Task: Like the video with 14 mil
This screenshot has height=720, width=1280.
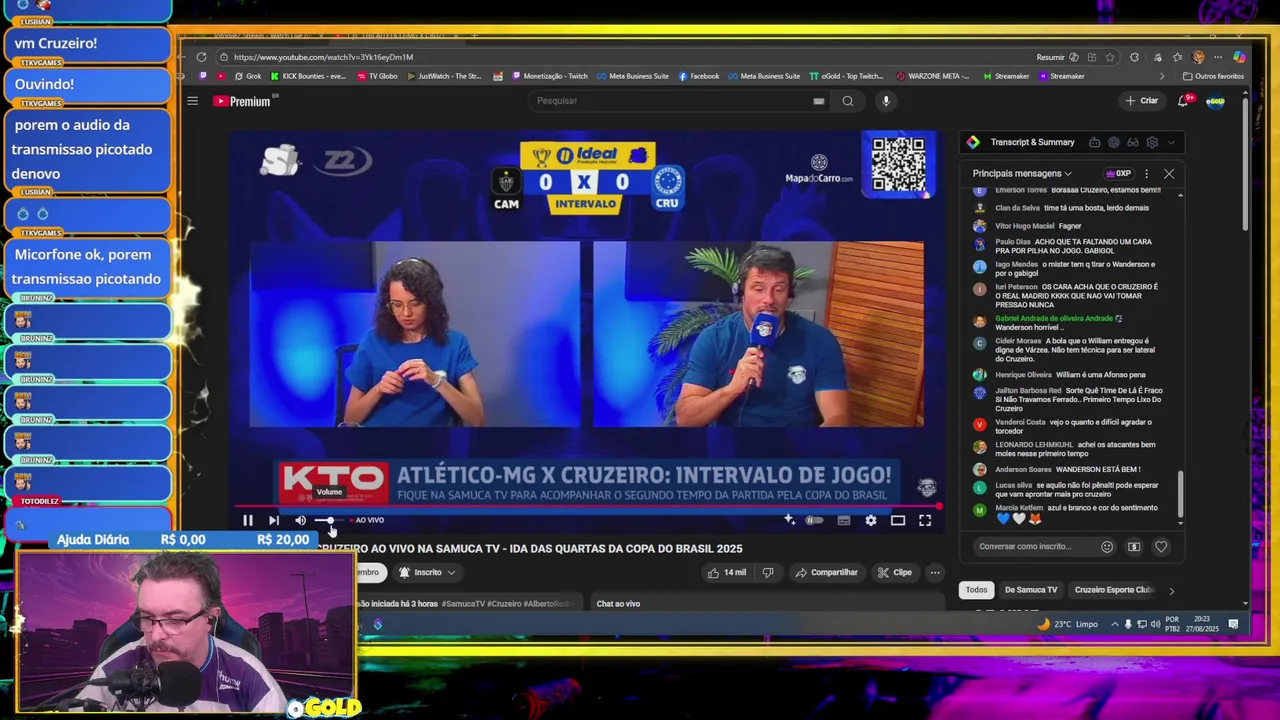Action: click(x=727, y=572)
